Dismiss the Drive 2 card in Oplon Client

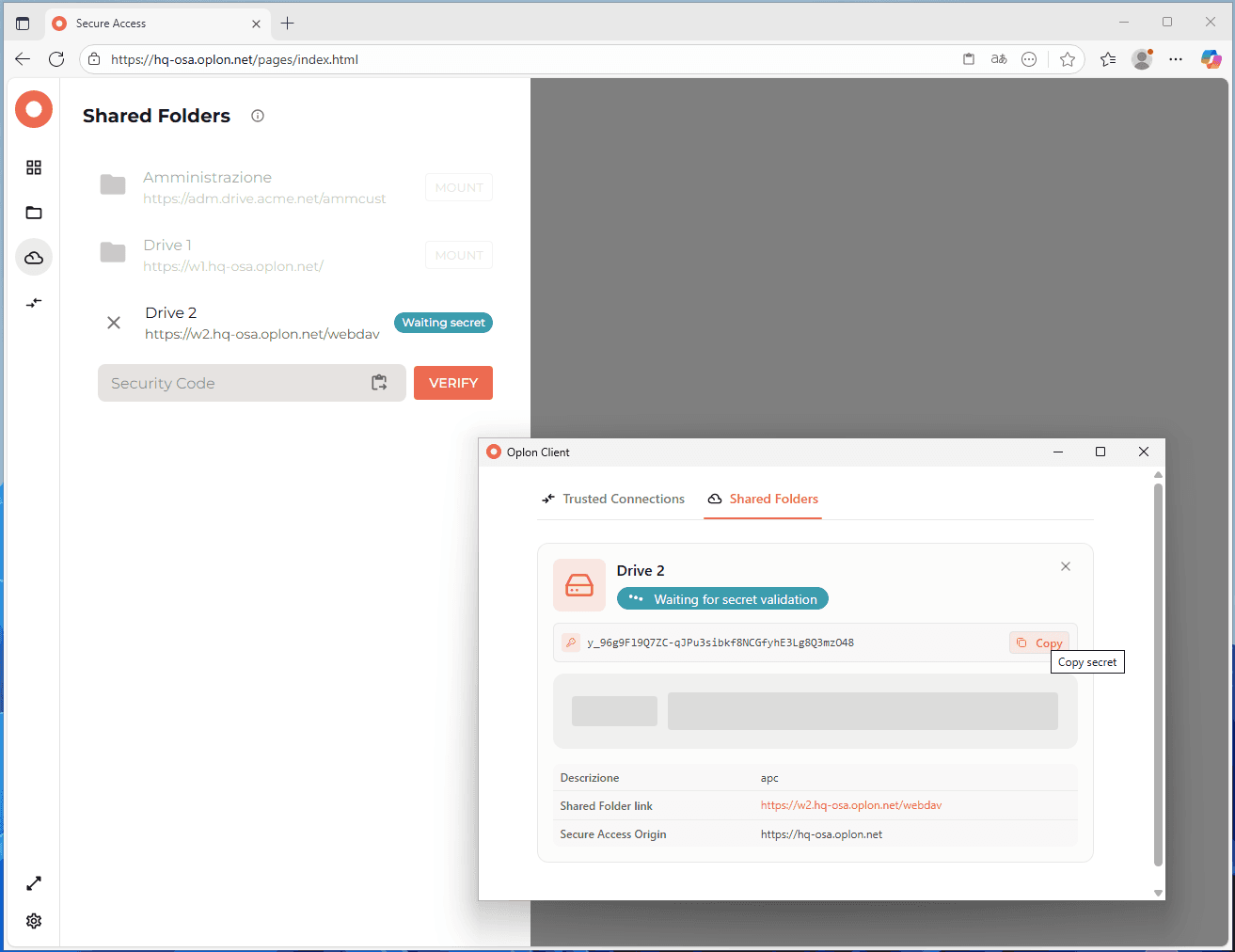(x=1066, y=566)
